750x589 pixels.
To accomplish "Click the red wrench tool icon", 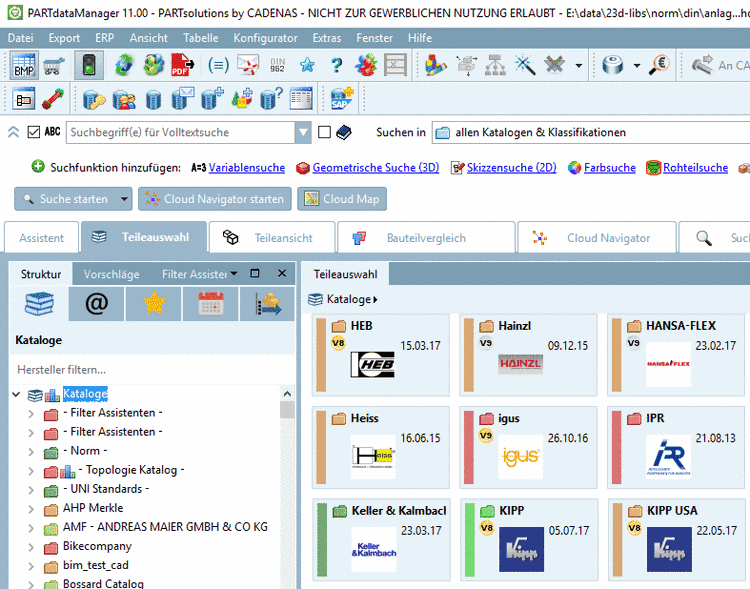I will pyautogui.click(x=53, y=100).
